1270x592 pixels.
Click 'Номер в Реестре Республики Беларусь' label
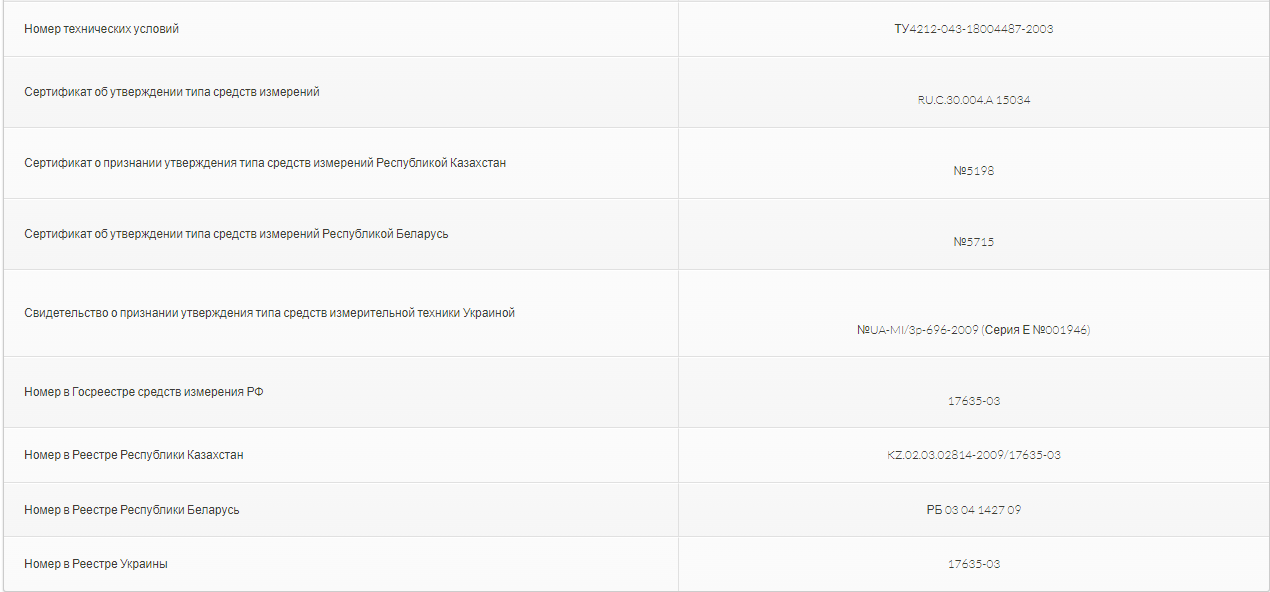pos(132,510)
